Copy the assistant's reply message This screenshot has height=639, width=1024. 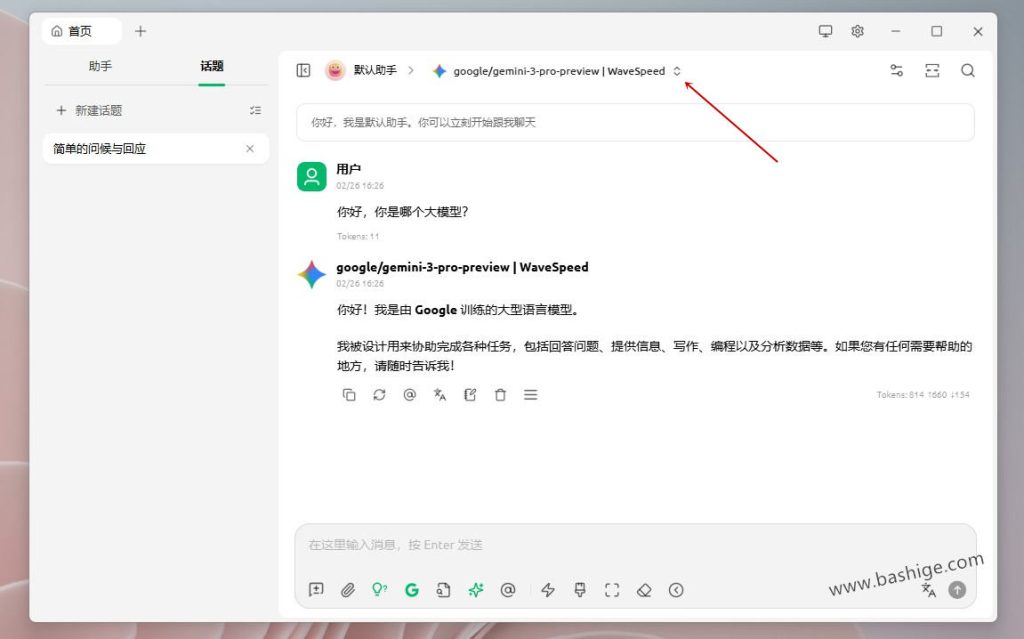349,395
